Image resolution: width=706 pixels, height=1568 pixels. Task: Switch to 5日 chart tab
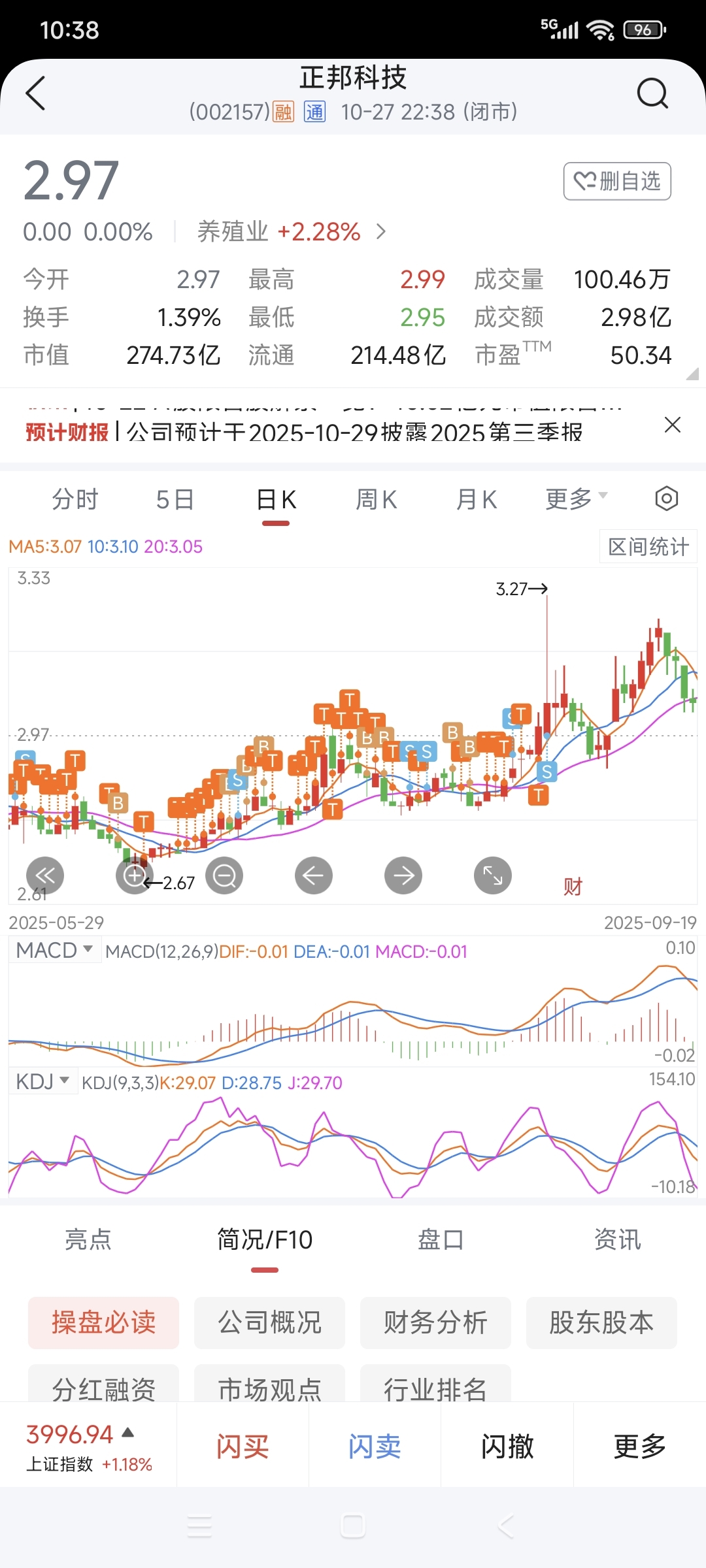pos(175,499)
